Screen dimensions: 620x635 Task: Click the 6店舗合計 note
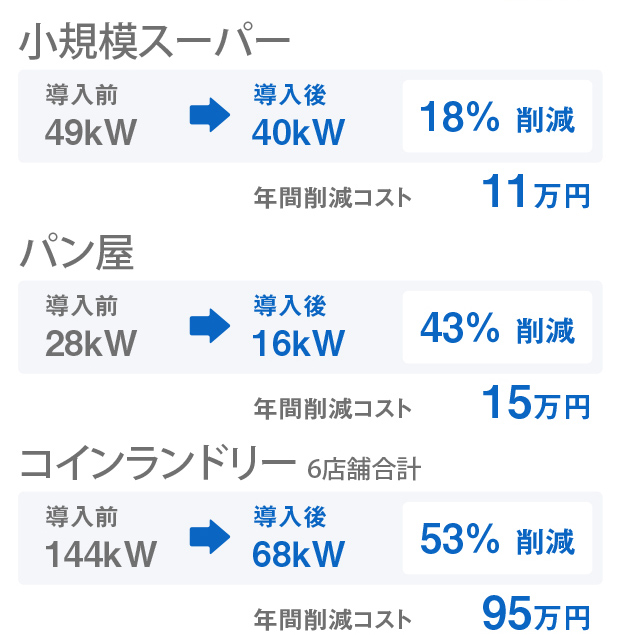364,469
